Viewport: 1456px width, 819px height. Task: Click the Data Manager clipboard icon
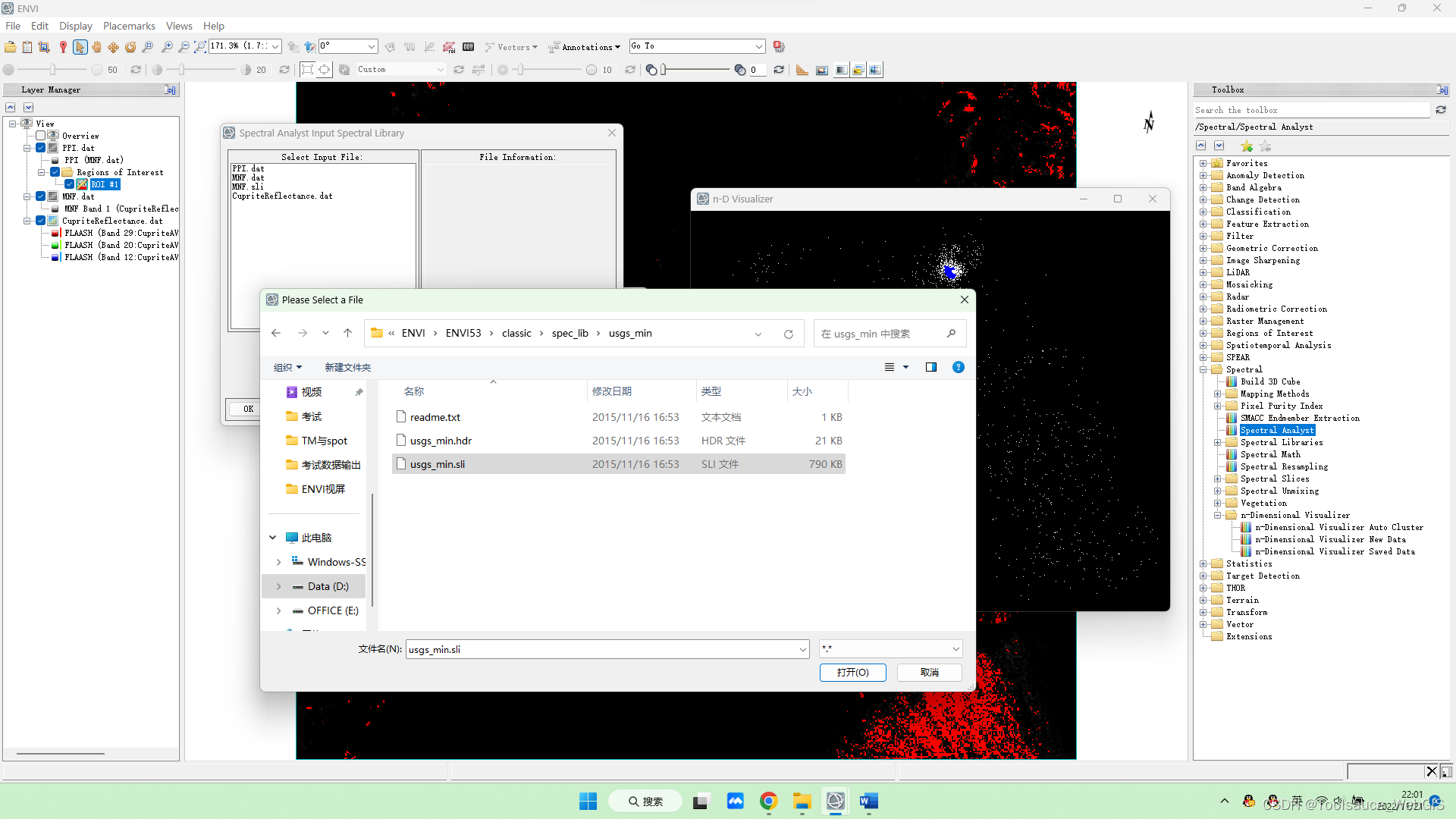27,47
